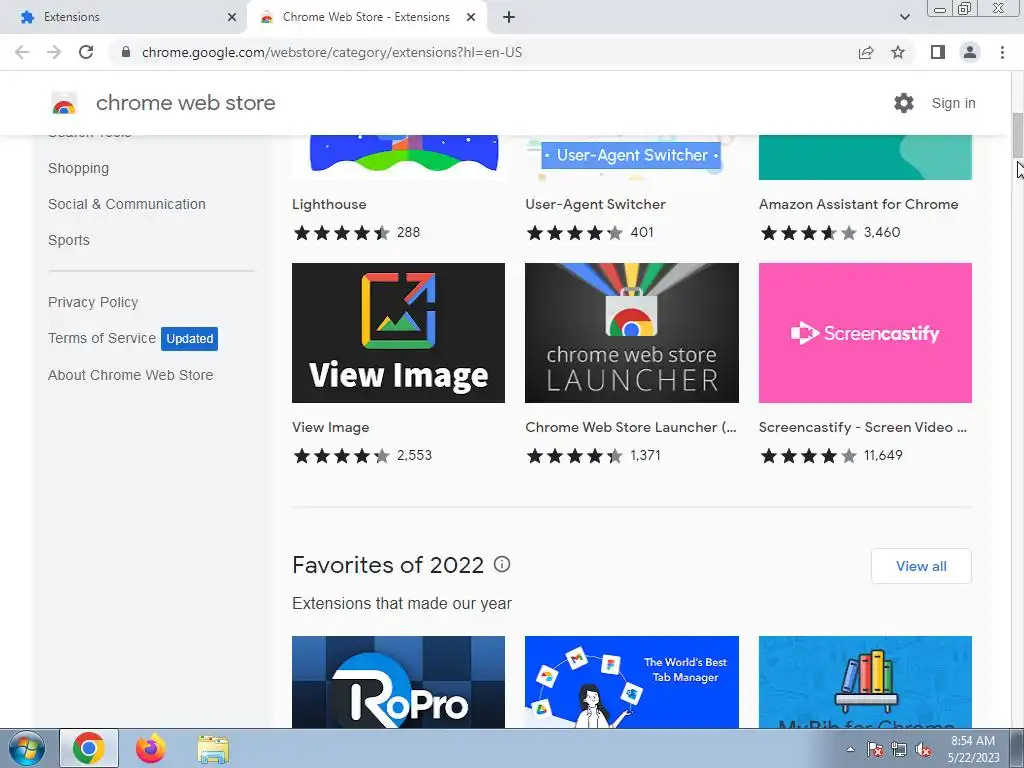Click View Image 2,553 ratings count
The image size is (1024, 768).
click(x=414, y=455)
